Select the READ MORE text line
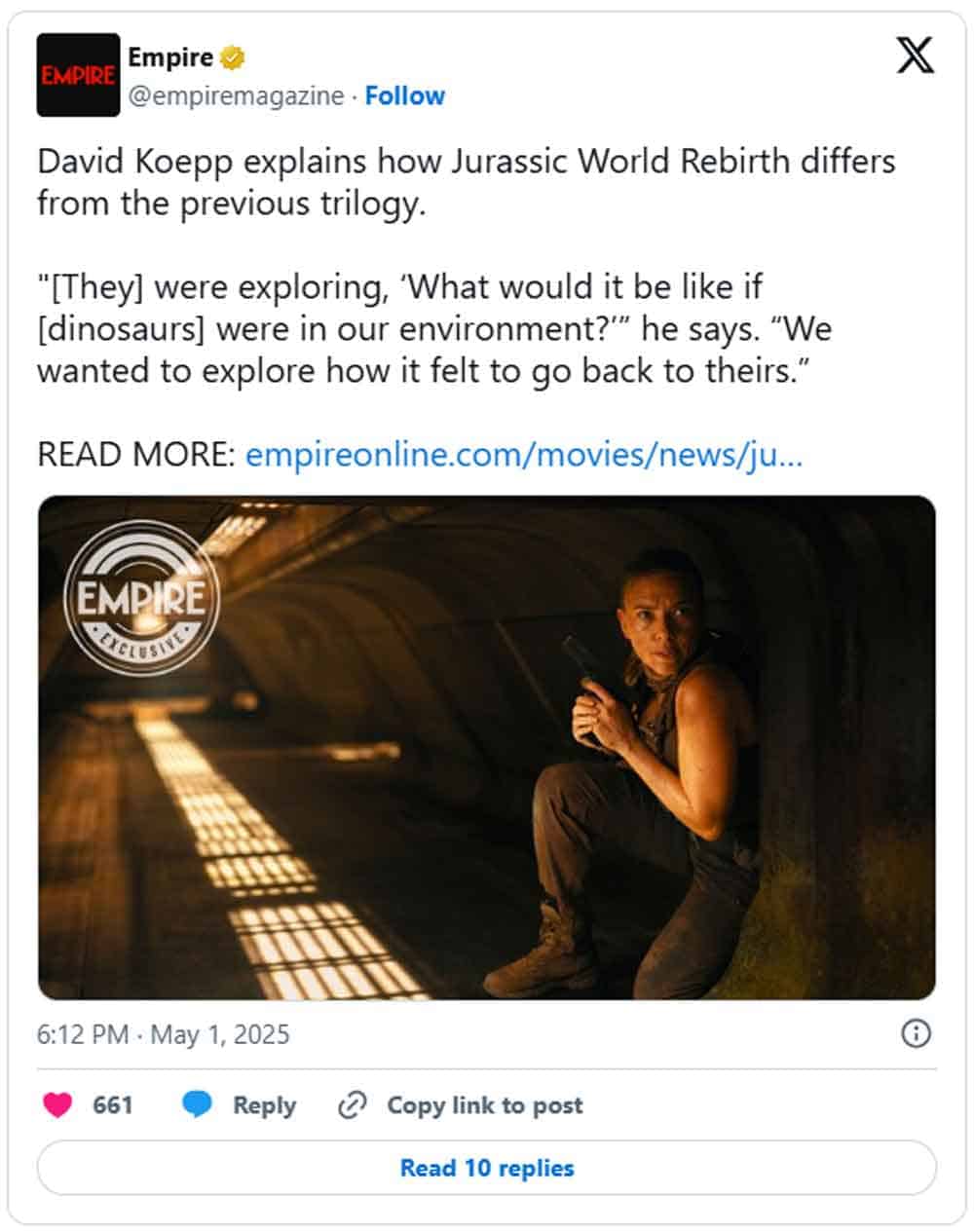 136,452
